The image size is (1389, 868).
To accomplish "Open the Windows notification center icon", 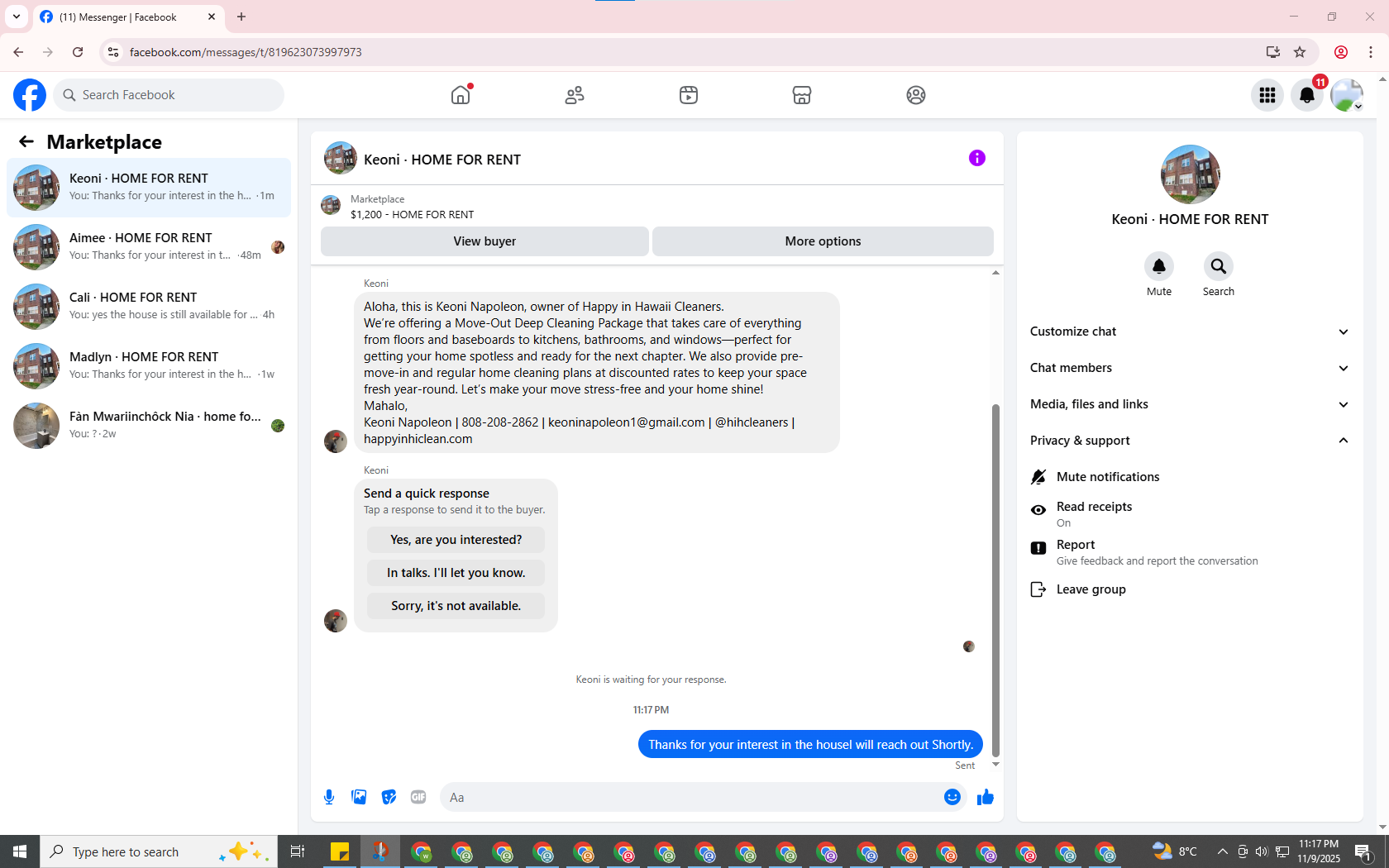I will pos(1363,851).
